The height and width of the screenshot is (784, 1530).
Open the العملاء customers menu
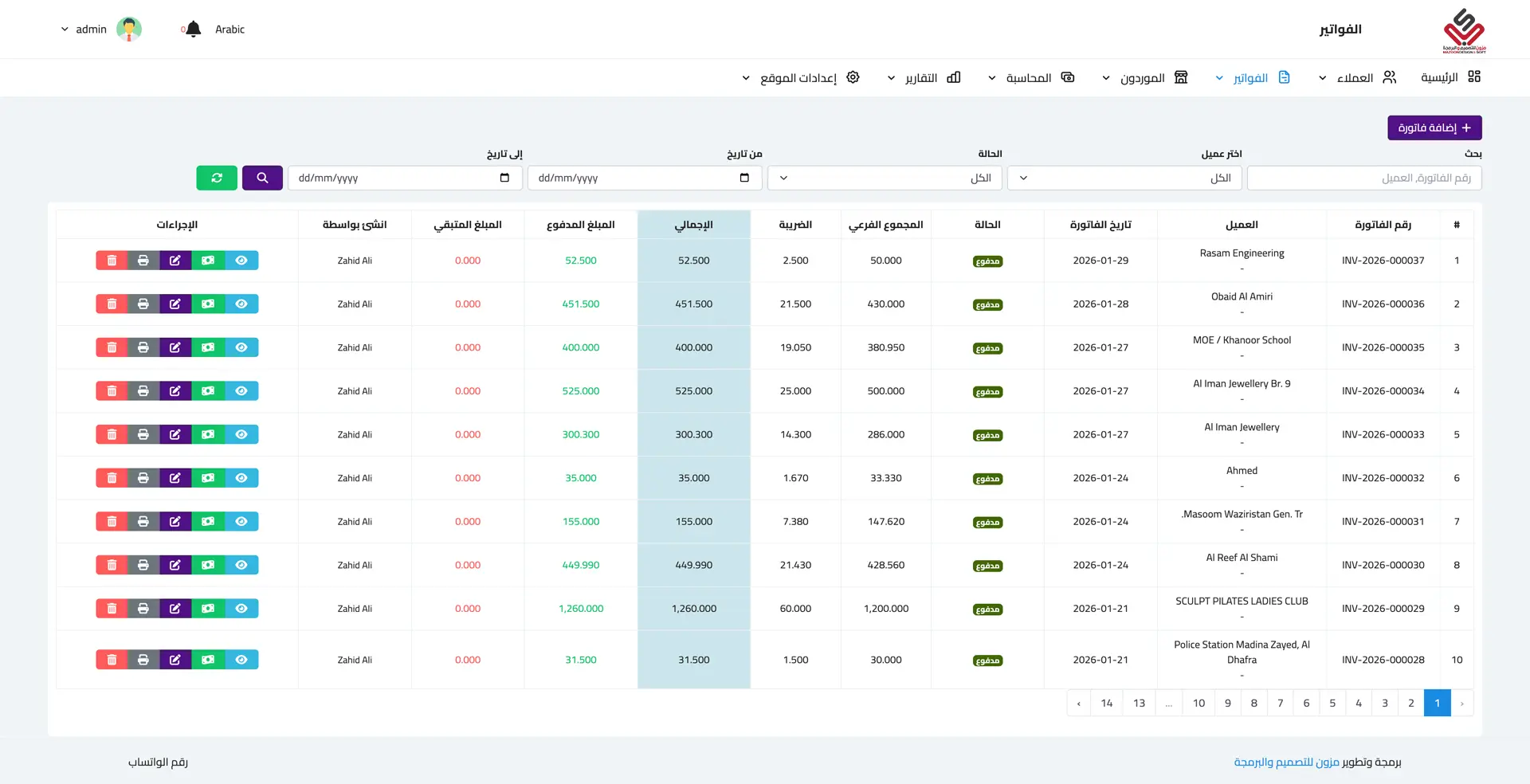1359,77
